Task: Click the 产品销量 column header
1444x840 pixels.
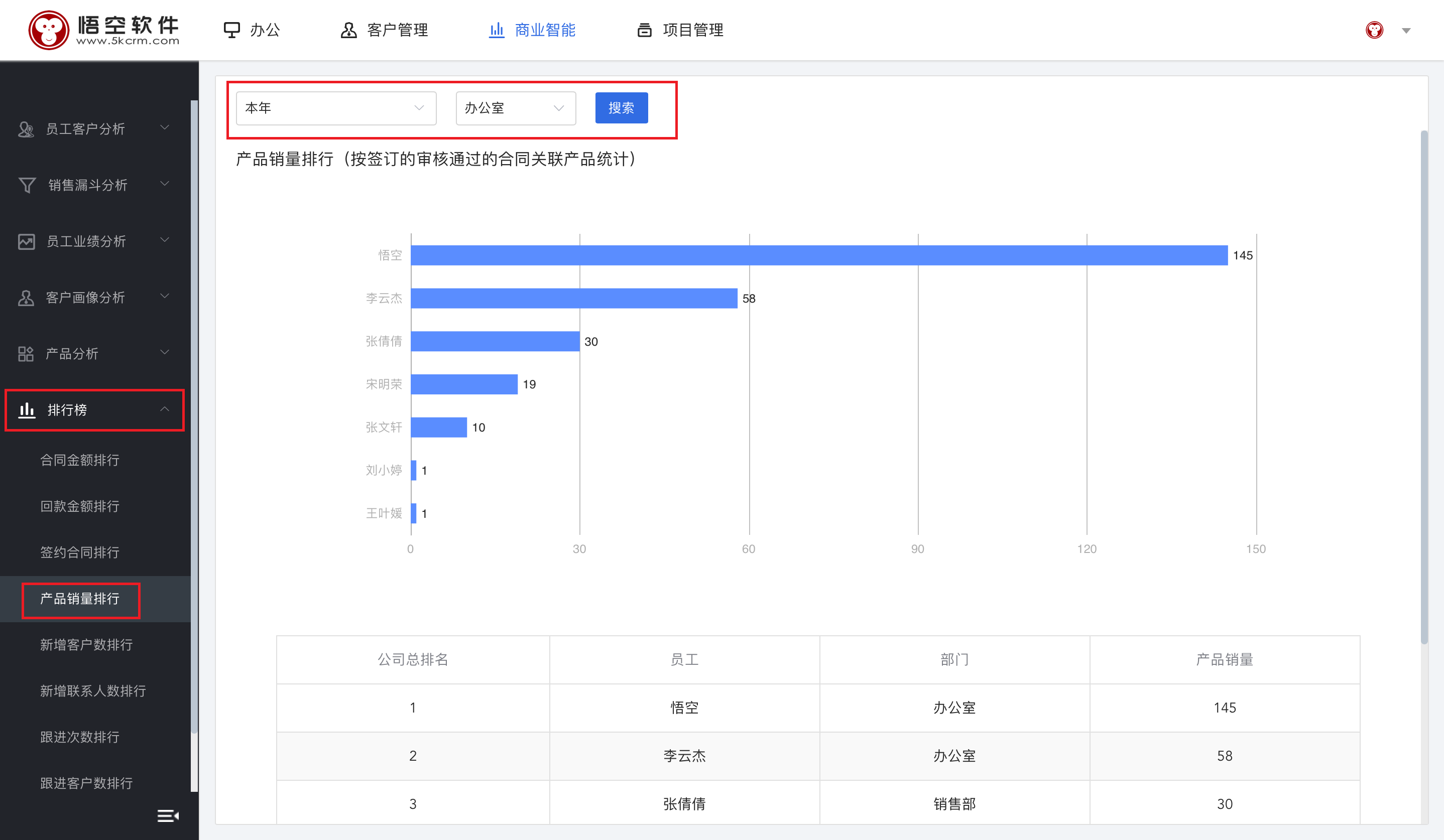Action: click(1225, 660)
